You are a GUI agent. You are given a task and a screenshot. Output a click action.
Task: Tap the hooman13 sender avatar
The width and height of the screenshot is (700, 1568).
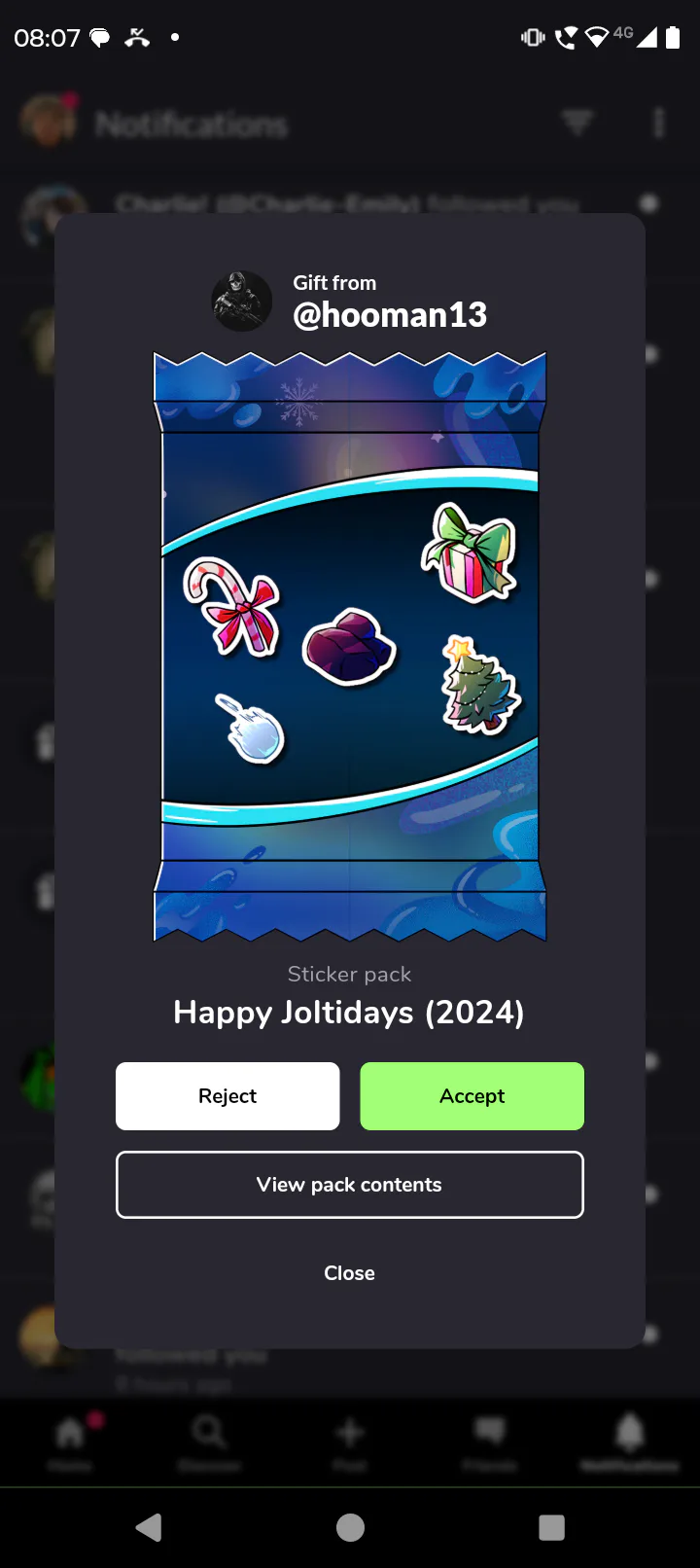click(x=242, y=302)
